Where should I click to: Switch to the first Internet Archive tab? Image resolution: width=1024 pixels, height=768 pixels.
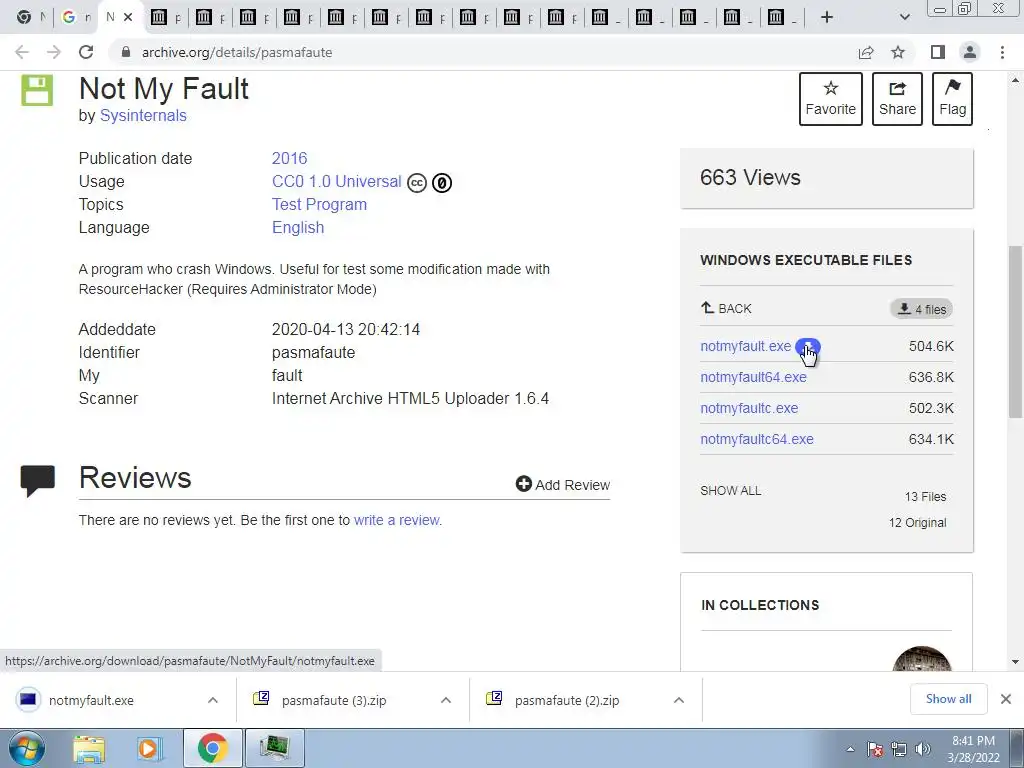click(165, 18)
